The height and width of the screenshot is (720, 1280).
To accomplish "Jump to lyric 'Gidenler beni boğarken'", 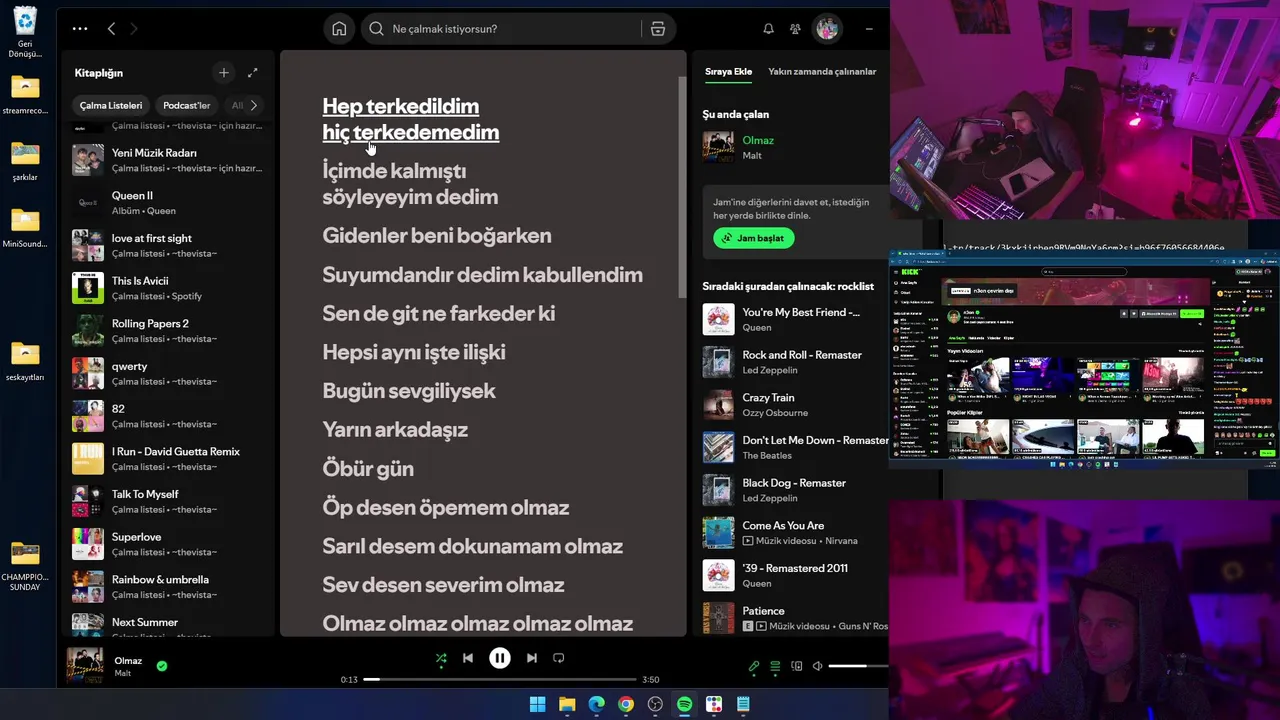I will tap(437, 236).
